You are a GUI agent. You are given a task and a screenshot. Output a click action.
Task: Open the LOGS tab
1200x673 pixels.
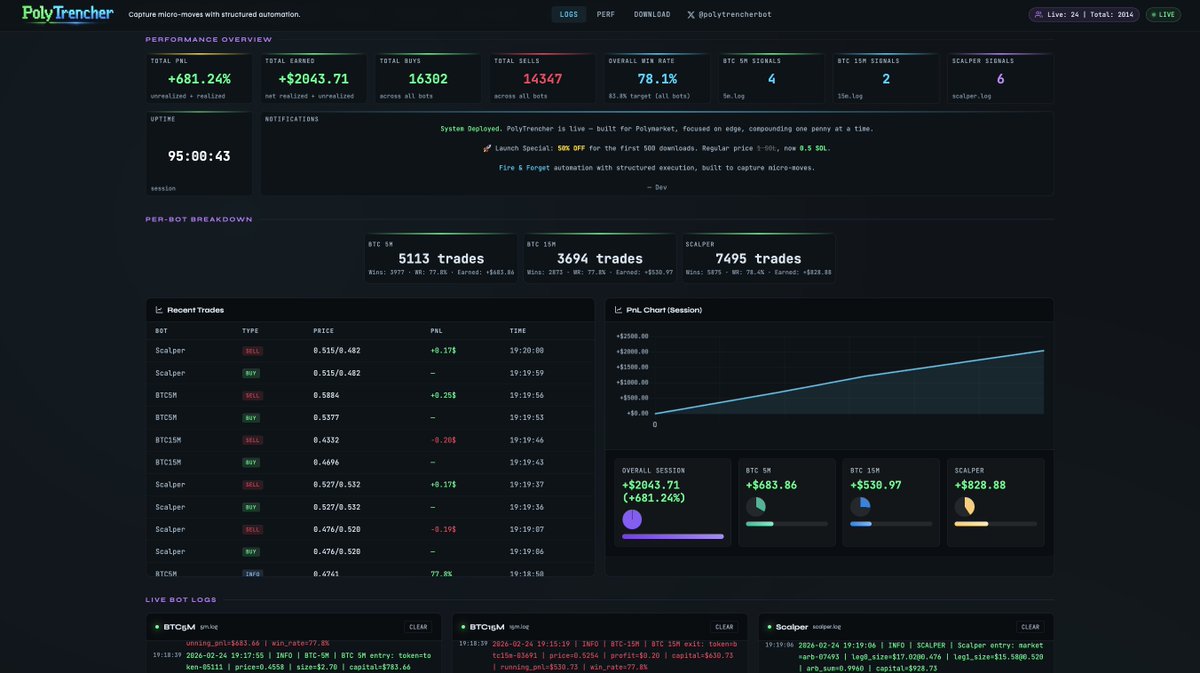coord(569,15)
